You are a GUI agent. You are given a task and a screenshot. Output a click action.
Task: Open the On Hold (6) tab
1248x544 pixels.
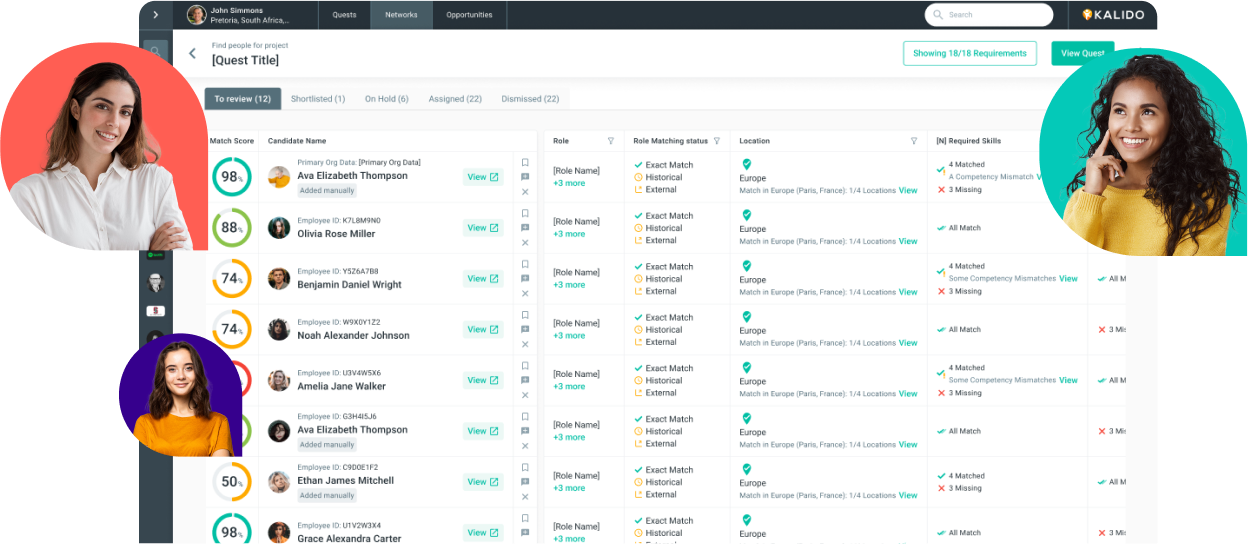point(386,99)
